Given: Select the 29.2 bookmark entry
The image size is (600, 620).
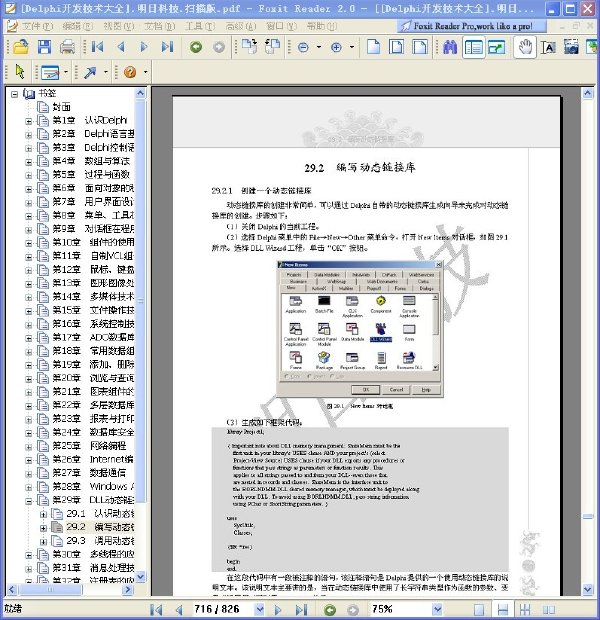Looking at the screenshot, I should pos(100,527).
